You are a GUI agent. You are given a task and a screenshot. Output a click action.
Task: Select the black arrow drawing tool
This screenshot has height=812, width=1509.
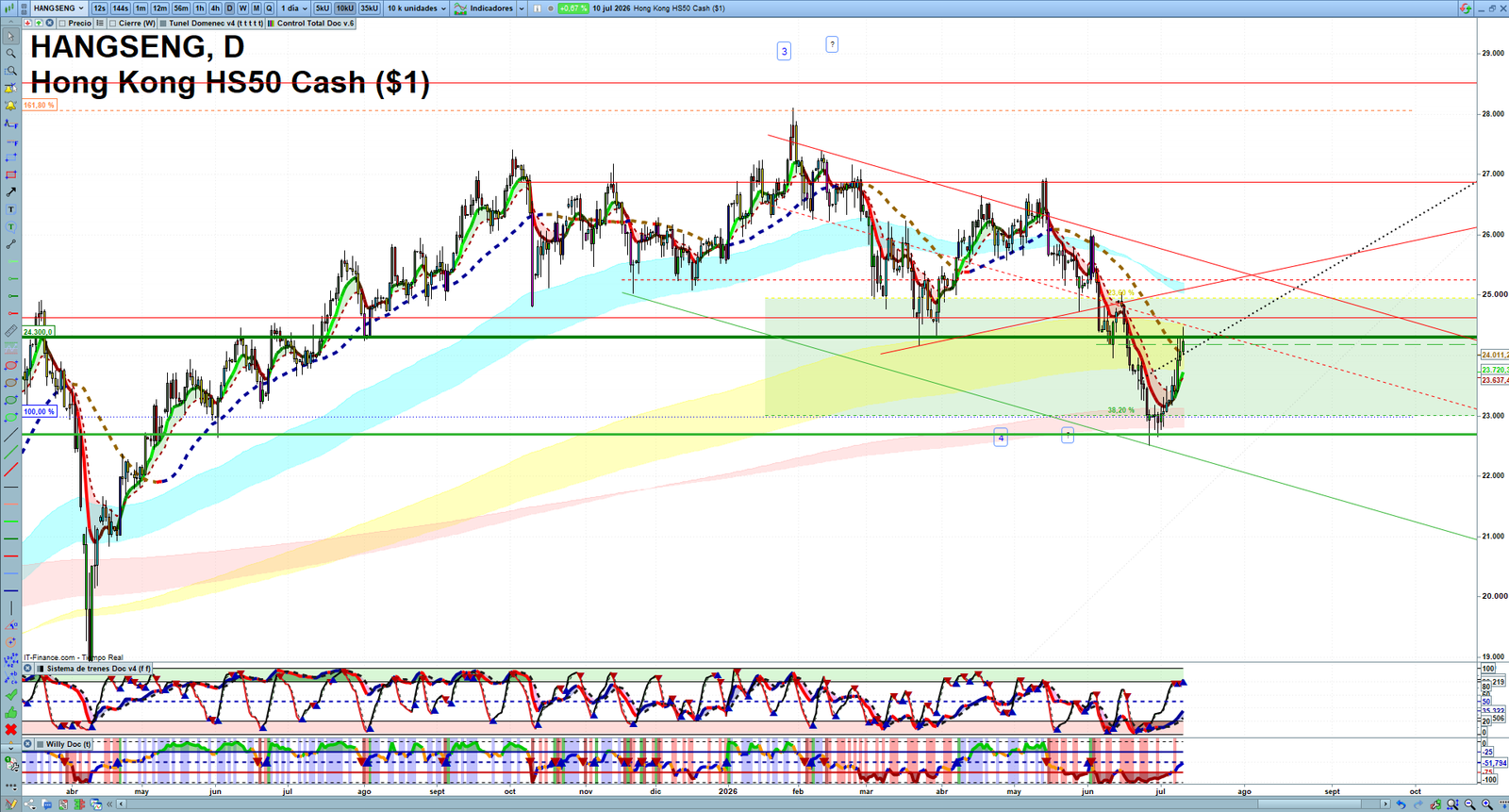click(10, 191)
